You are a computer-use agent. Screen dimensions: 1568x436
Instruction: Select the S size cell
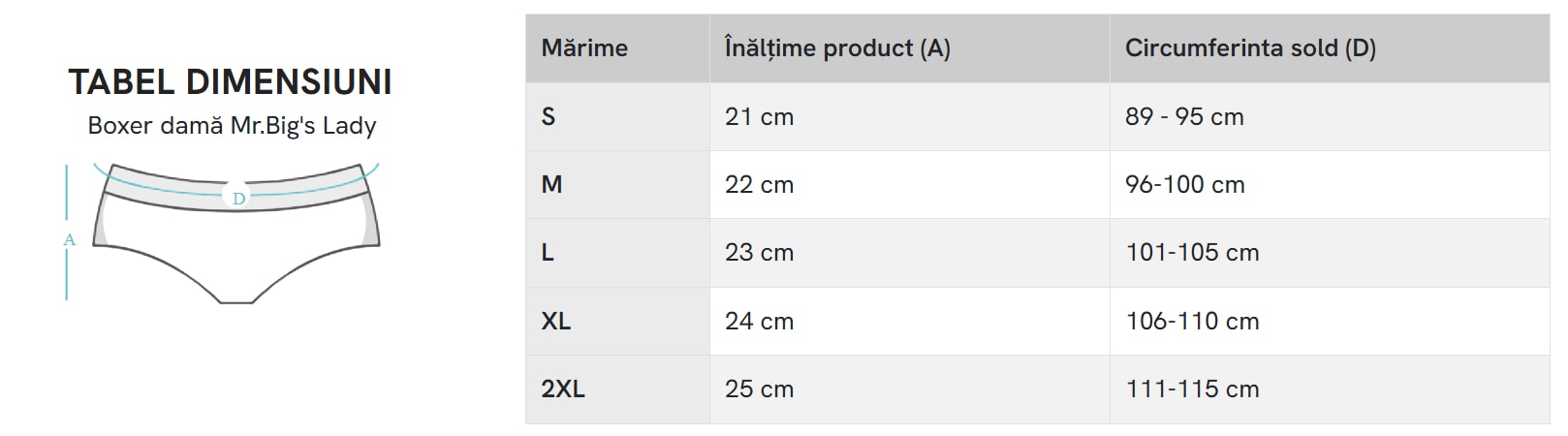pyautogui.click(x=549, y=117)
